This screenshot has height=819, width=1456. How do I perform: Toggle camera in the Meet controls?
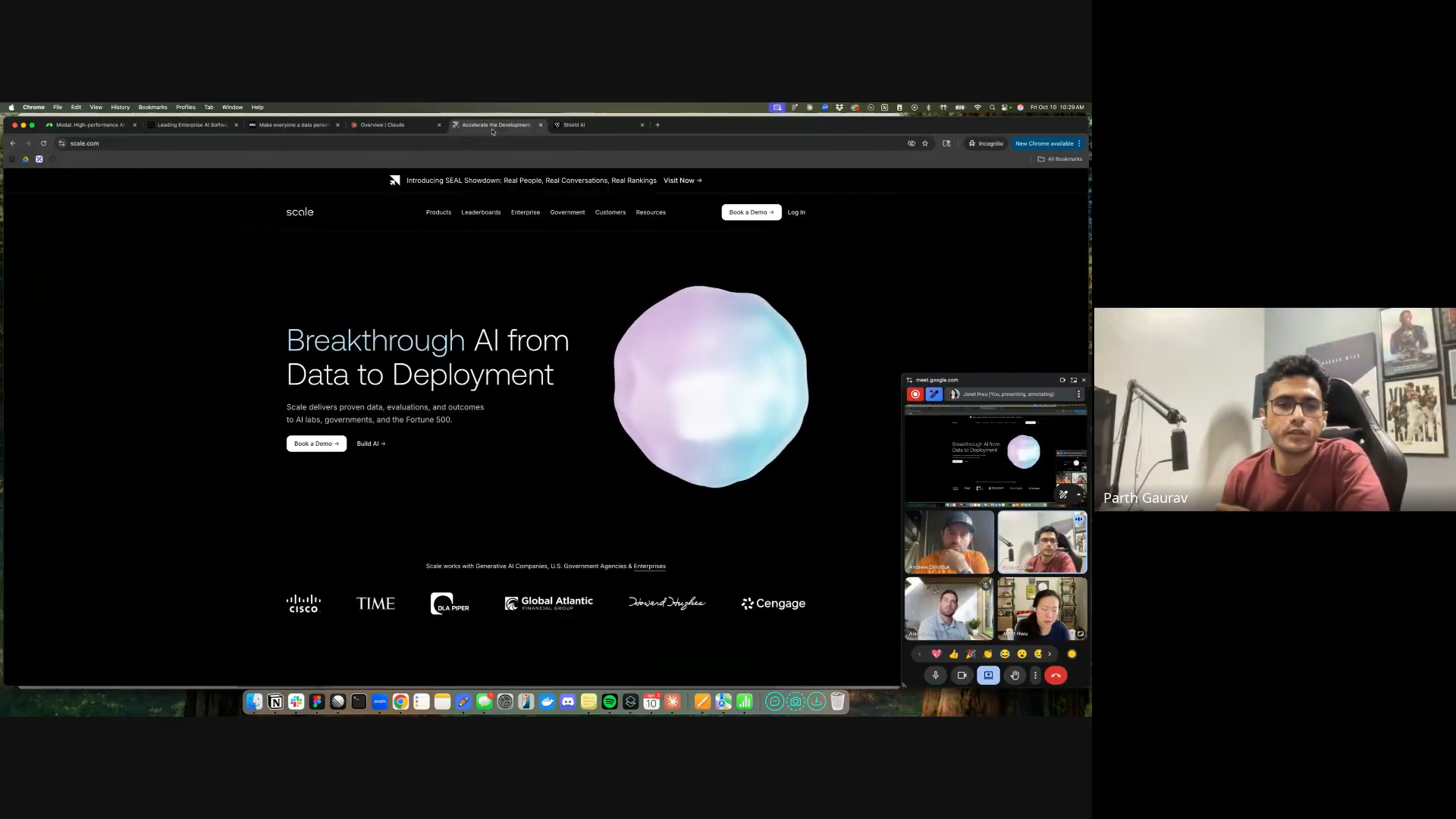click(962, 676)
